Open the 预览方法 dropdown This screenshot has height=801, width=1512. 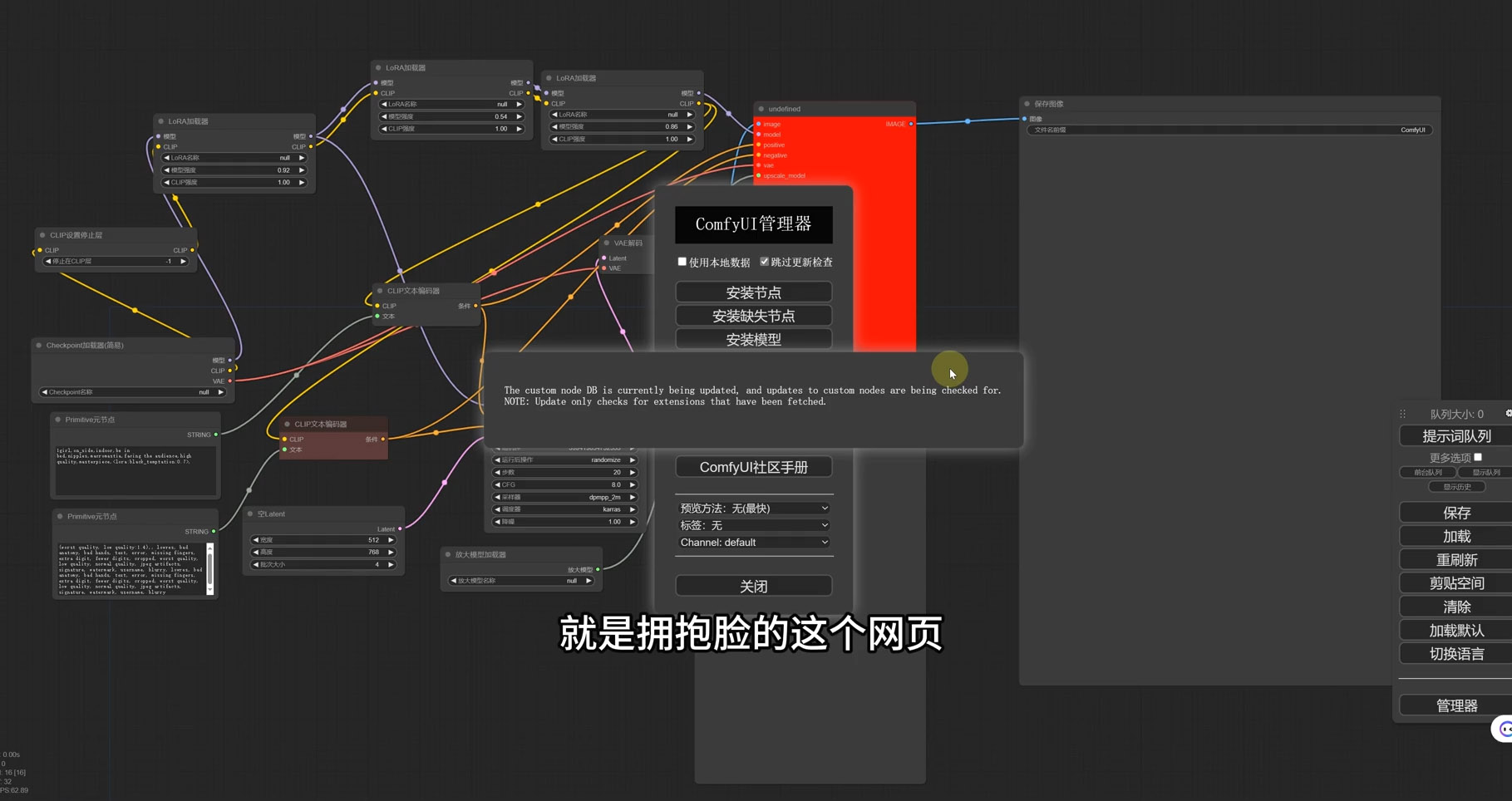(x=754, y=508)
